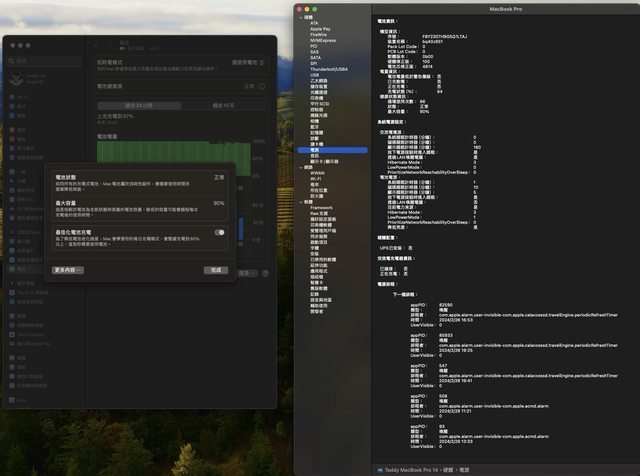Select Wi-Fi under the network section
Image resolution: width=640 pixels, height=476 pixels.
(x=316, y=179)
